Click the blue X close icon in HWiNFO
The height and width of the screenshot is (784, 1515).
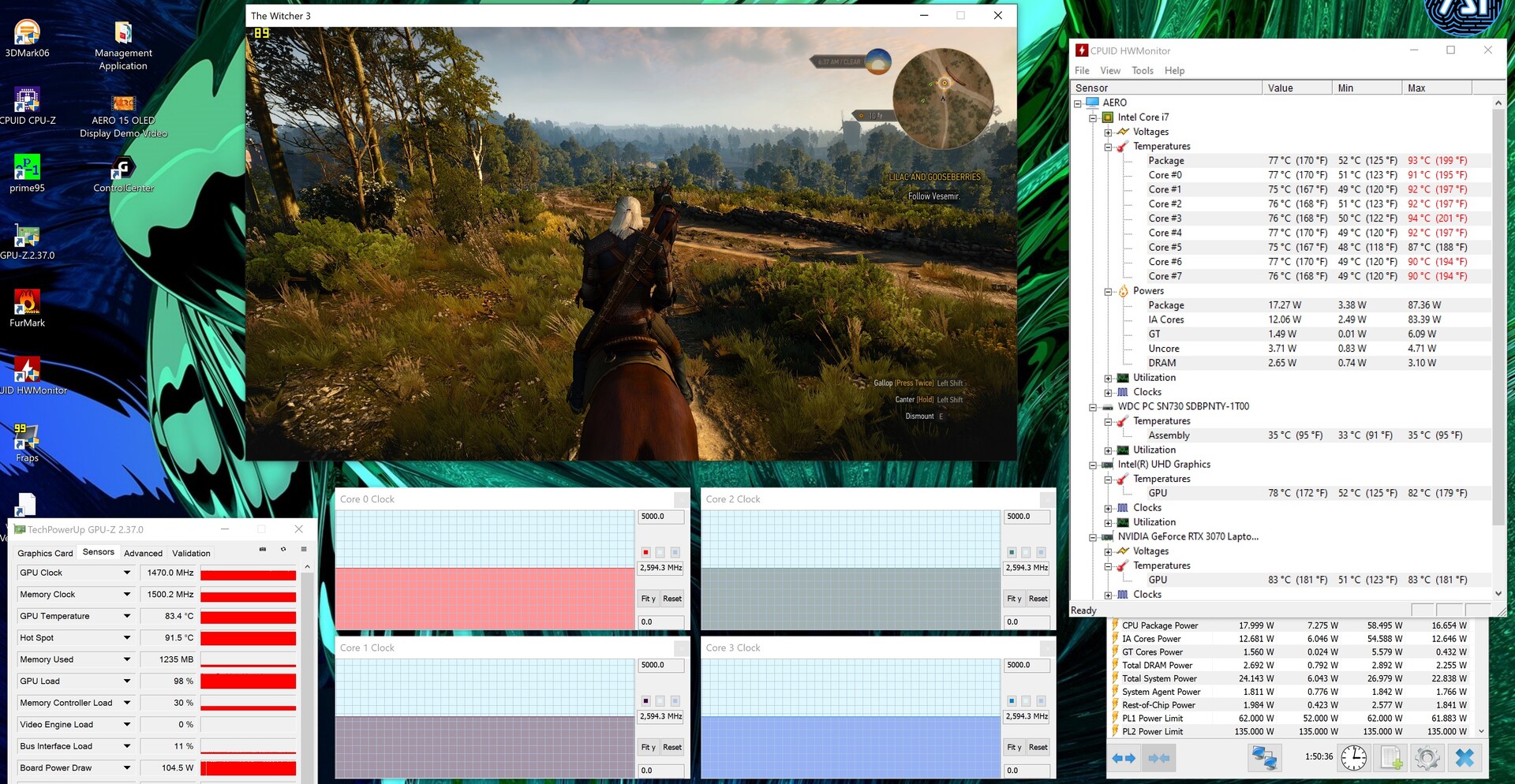click(x=1464, y=758)
